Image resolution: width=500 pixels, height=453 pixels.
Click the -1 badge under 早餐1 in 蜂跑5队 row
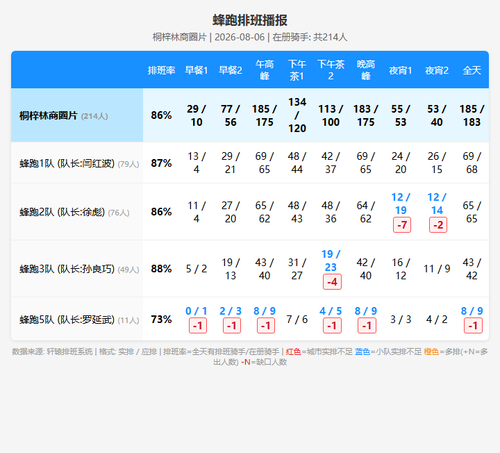[198, 326]
